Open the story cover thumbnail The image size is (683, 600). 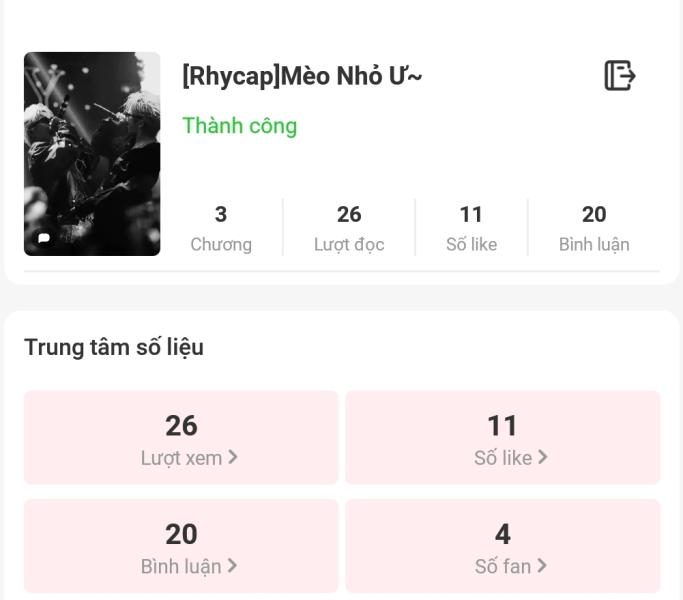click(92, 154)
